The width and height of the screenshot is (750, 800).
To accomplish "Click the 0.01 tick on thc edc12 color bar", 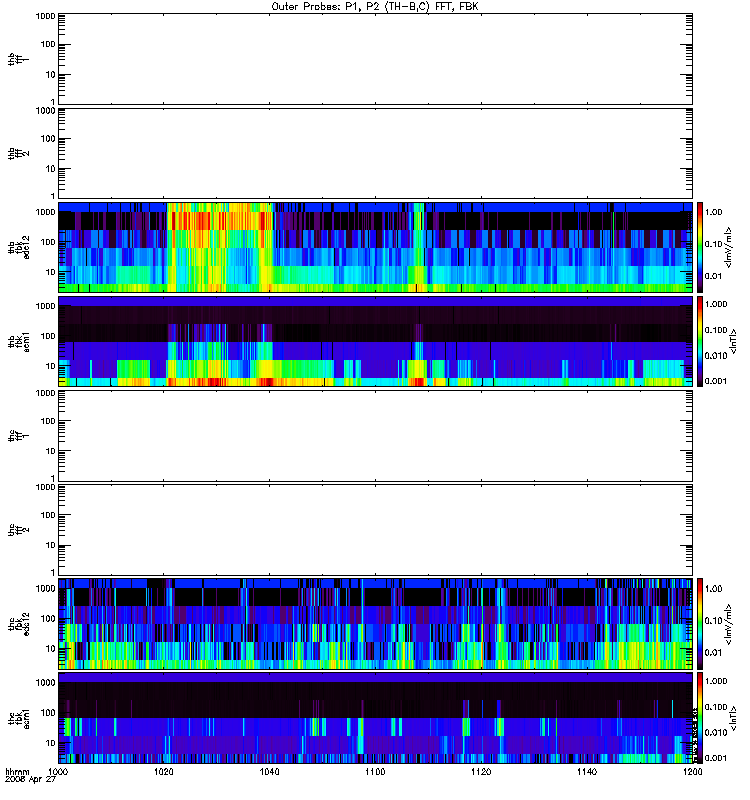I will [713, 653].
